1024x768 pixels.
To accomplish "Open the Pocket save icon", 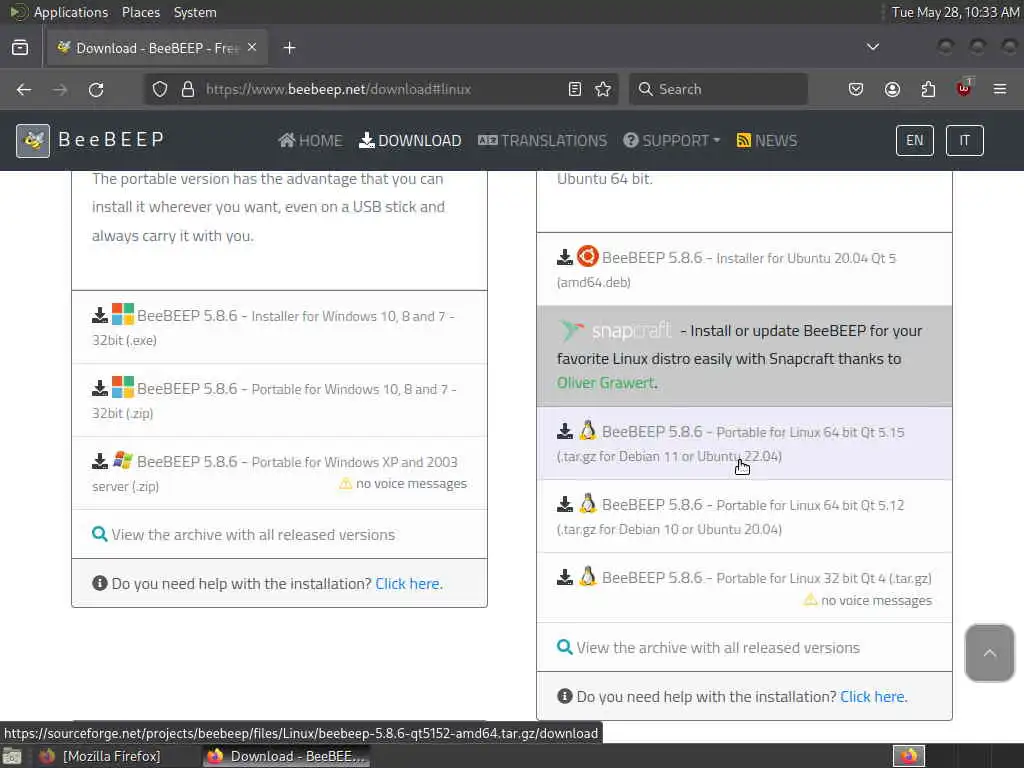I will point(856,89).
